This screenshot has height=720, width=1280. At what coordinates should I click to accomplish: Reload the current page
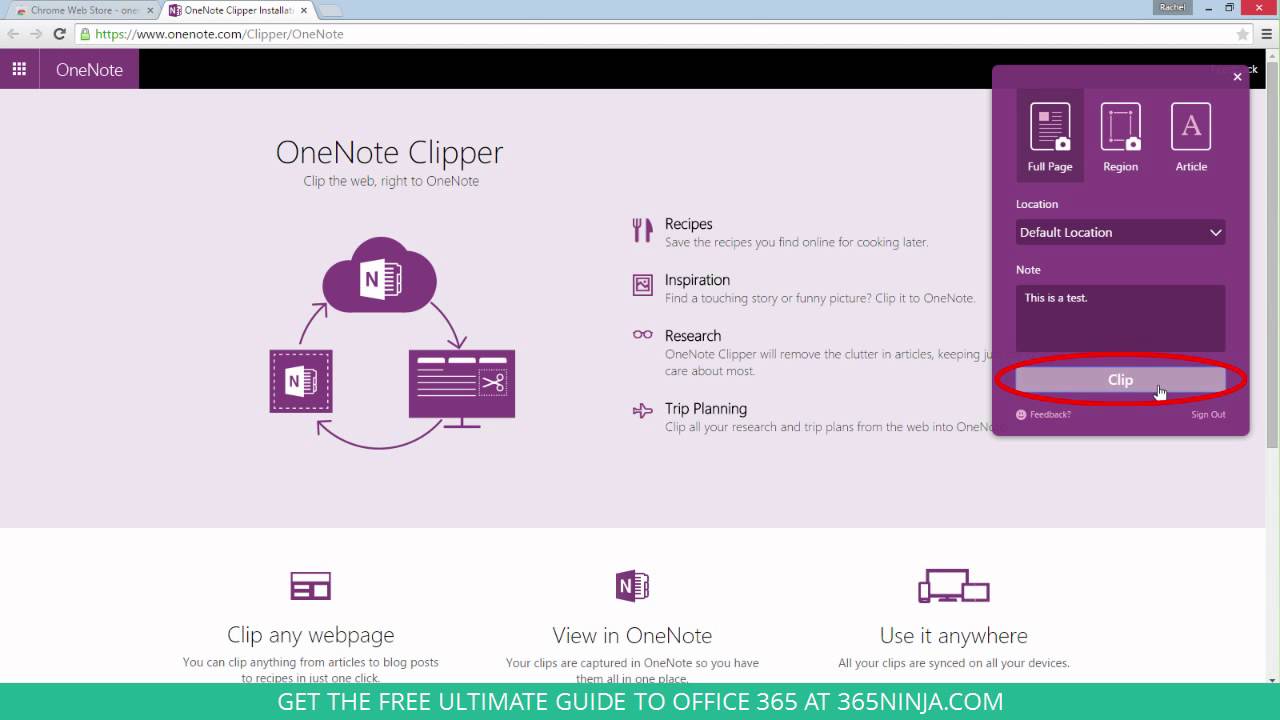59,34
